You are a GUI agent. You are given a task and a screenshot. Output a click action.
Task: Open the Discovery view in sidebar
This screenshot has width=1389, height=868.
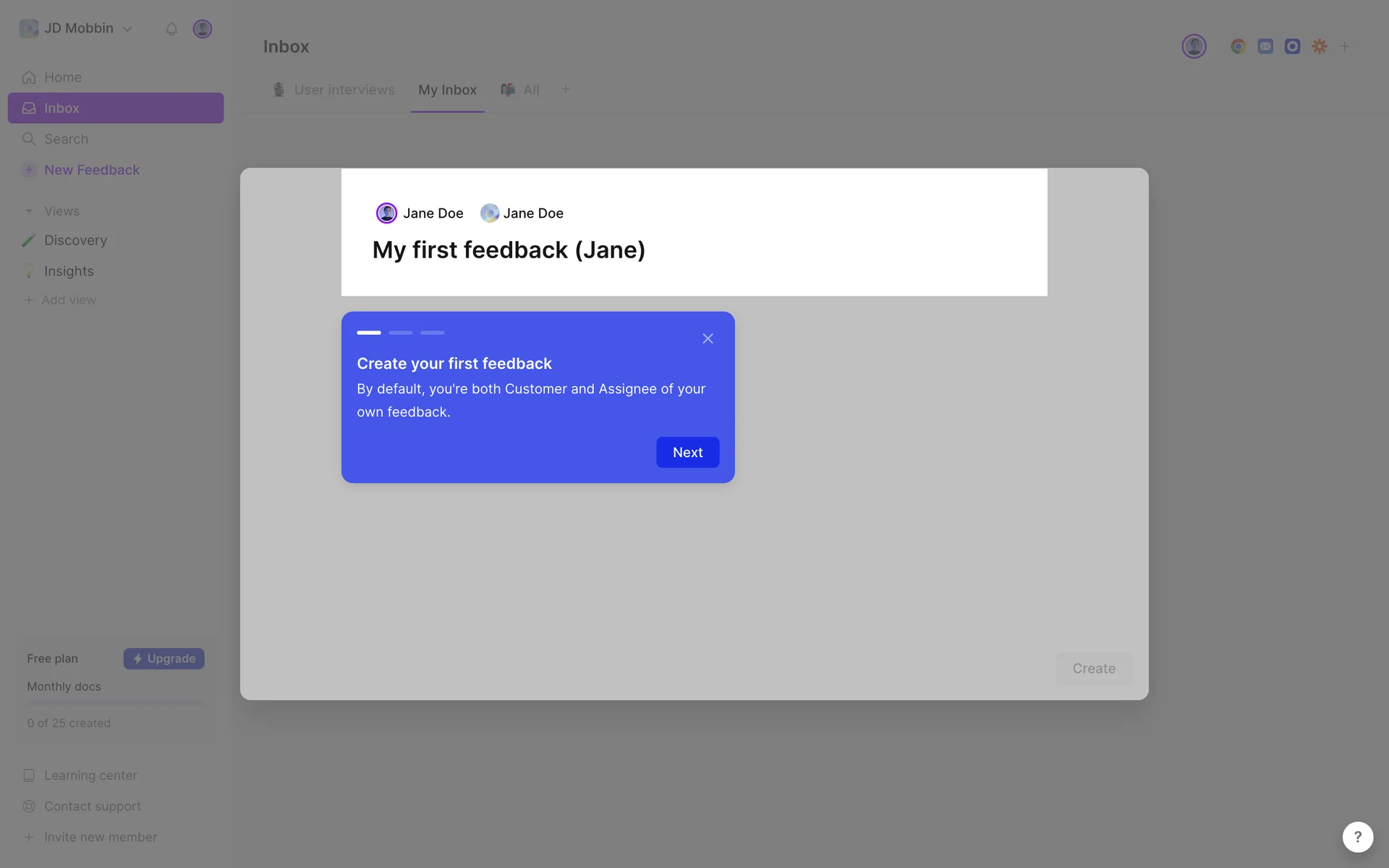(75, 240)
